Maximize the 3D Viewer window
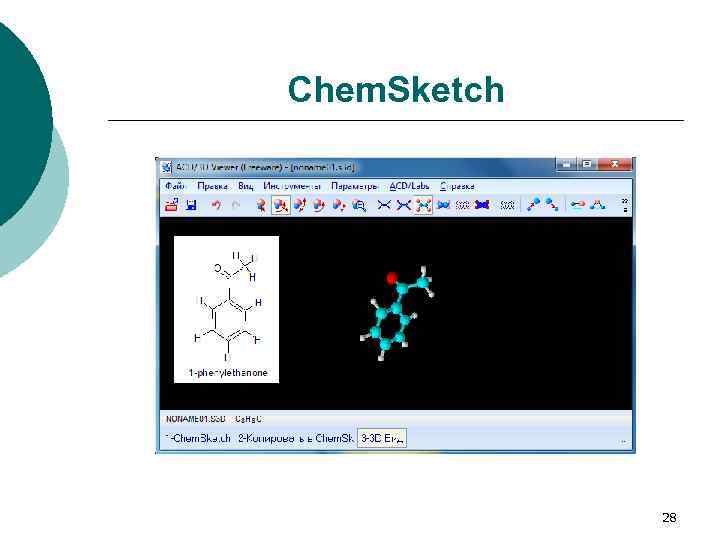Viewport: 720px width, 540px height. point(587,164)
